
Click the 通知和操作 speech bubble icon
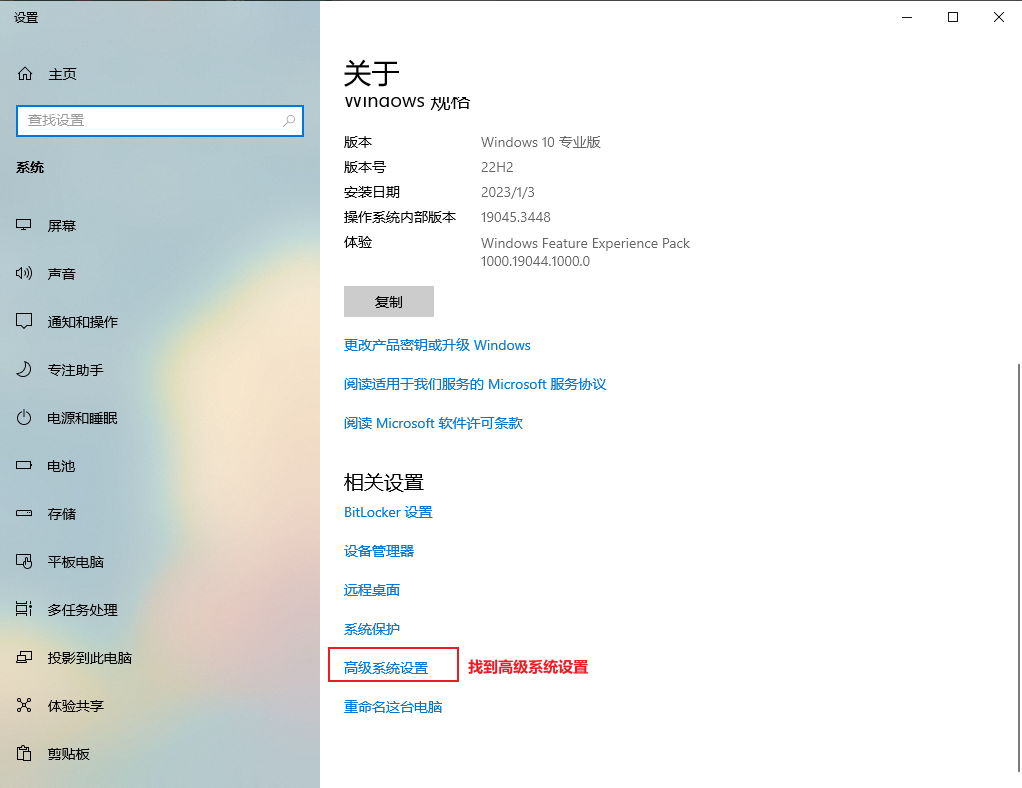pos(23,321)
